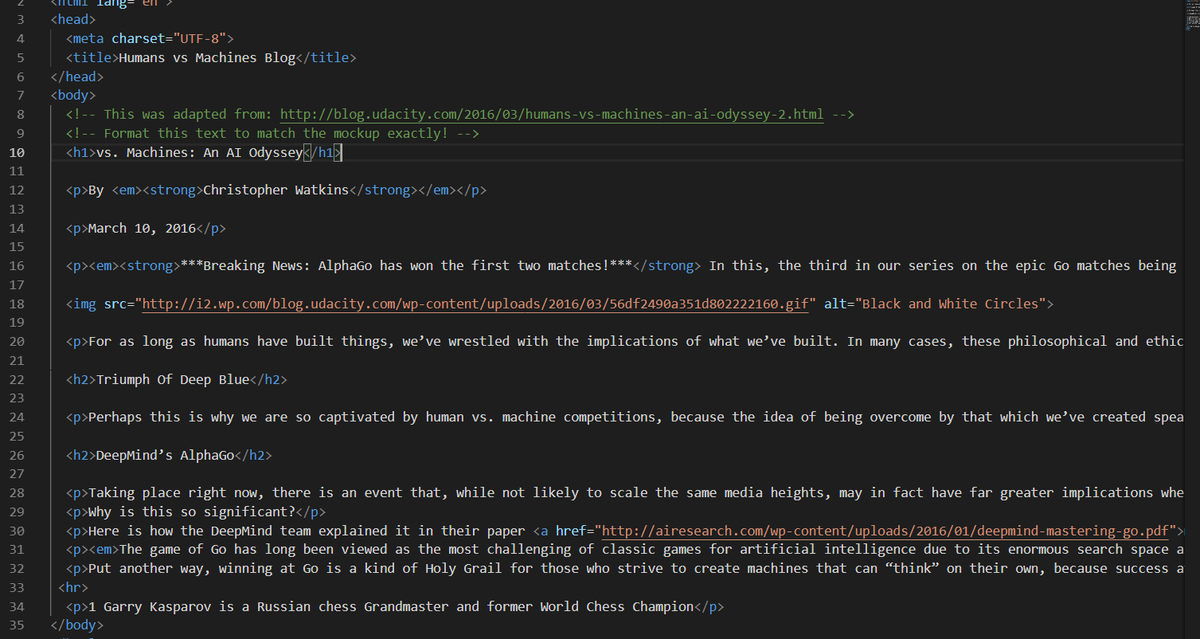Viewport: 1200px width, 639px height.
Task: Click heading text 'vs. Machines: An AI Odyssey'
Action: pos(199,153)
